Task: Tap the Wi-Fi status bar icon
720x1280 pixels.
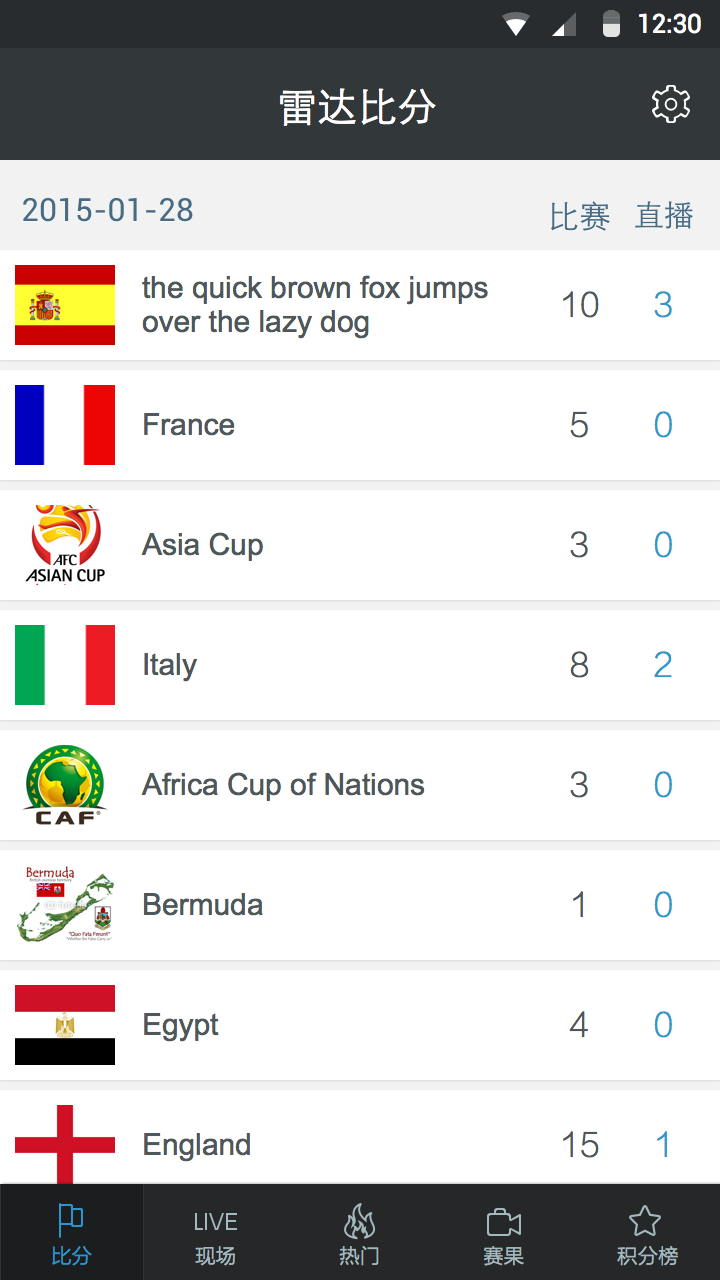Action: click(516, 25)
